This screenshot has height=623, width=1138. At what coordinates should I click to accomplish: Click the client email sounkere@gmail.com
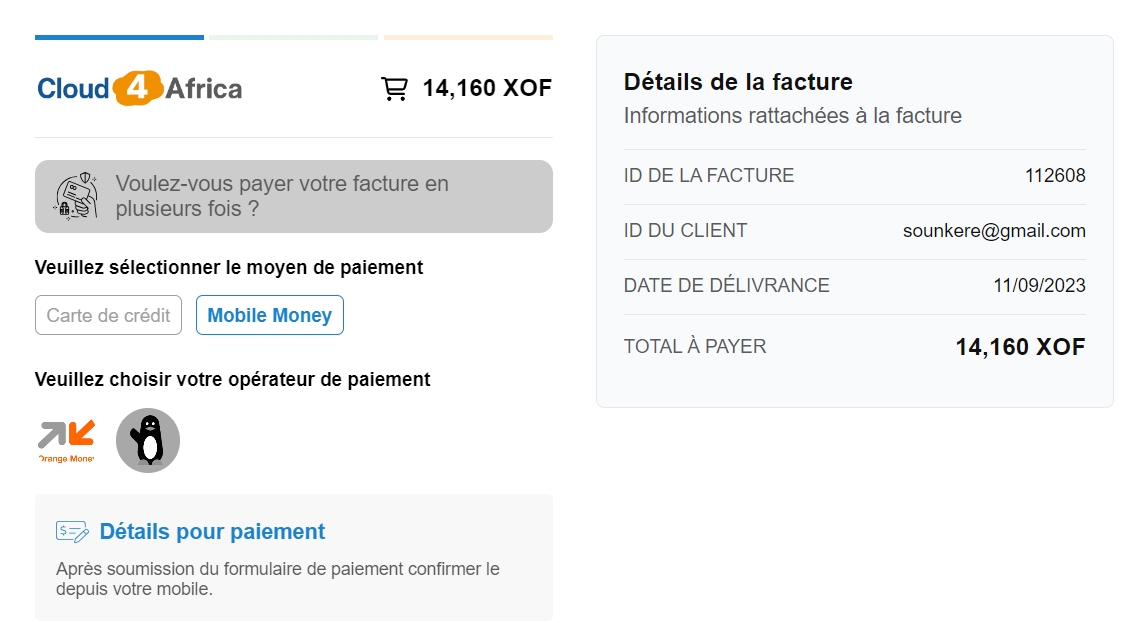(994, 231)
